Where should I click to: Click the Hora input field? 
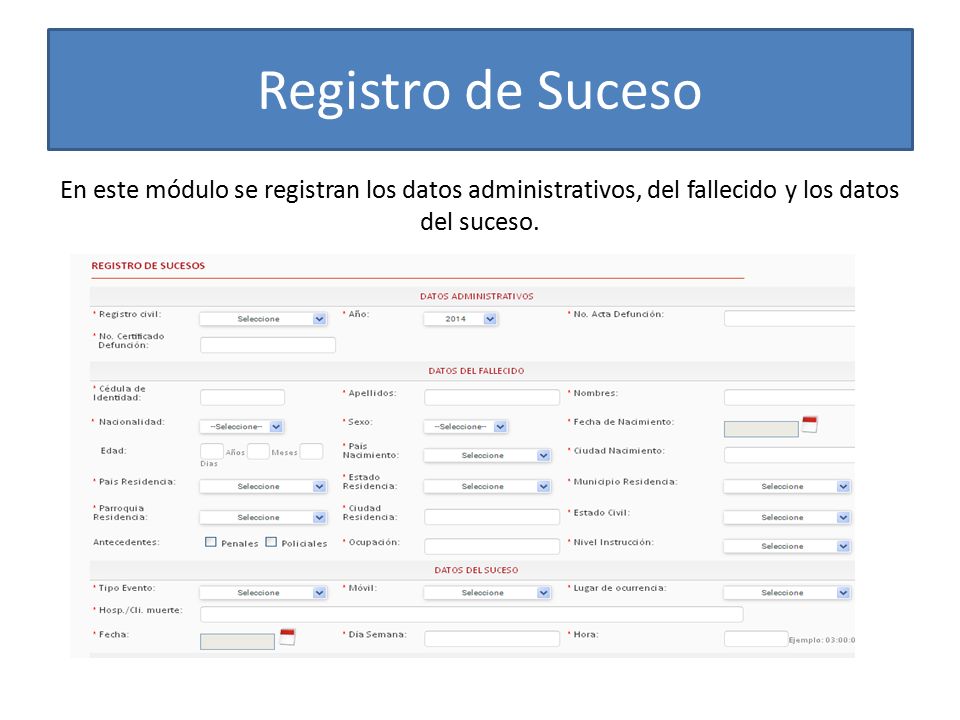756,639
